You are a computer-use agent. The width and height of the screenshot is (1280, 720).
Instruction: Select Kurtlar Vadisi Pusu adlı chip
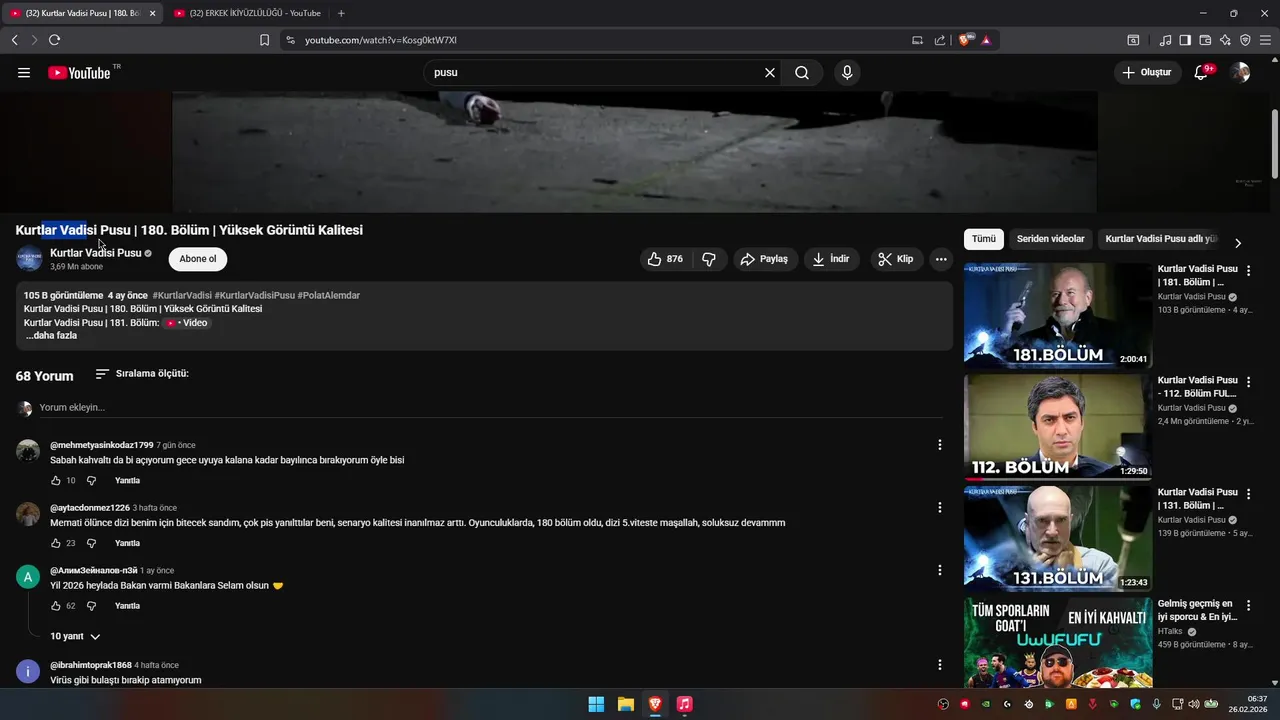pyautogui.click(x=1160, y=239)
